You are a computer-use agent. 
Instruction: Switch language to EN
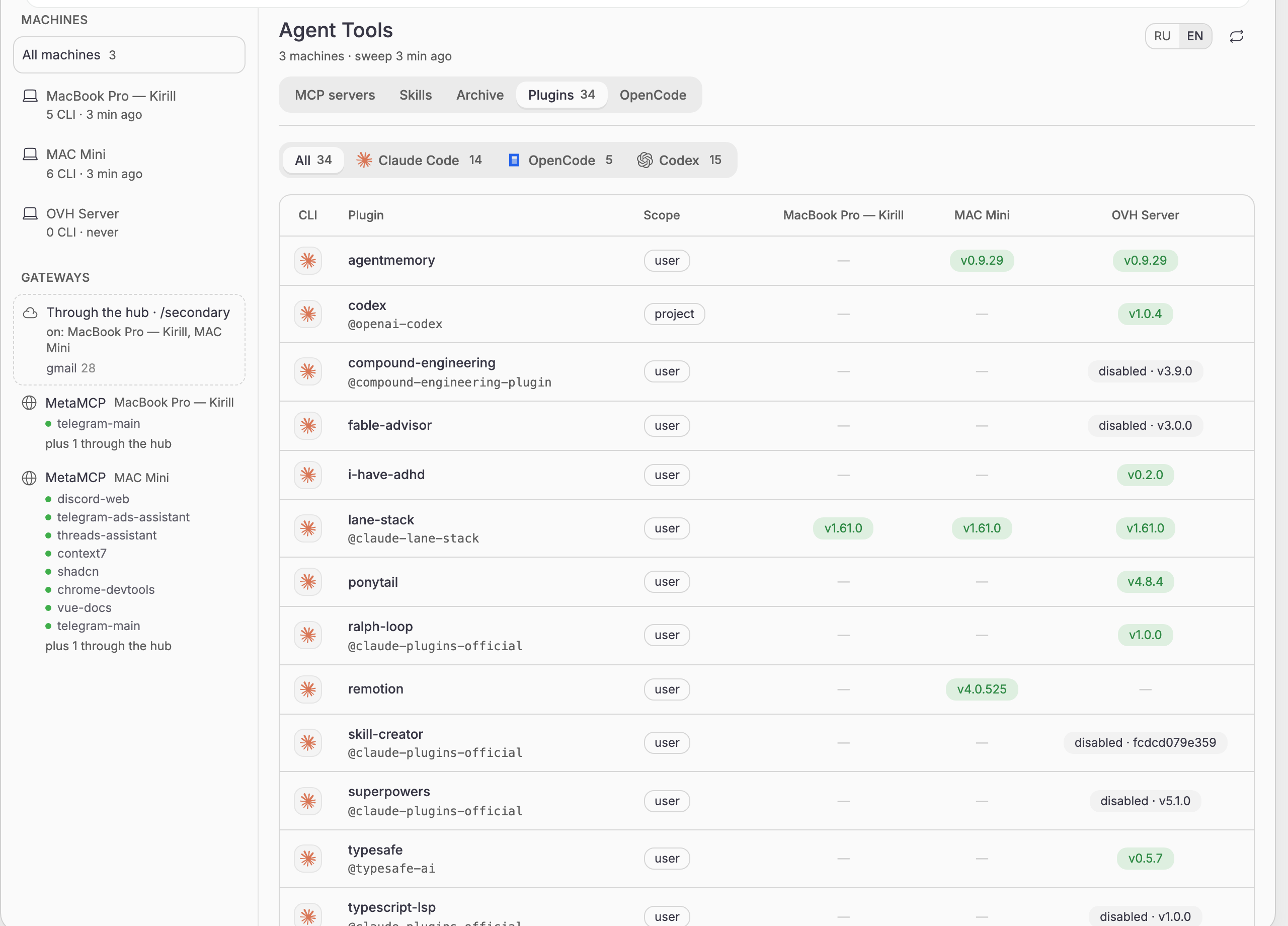pos(1195,36)
